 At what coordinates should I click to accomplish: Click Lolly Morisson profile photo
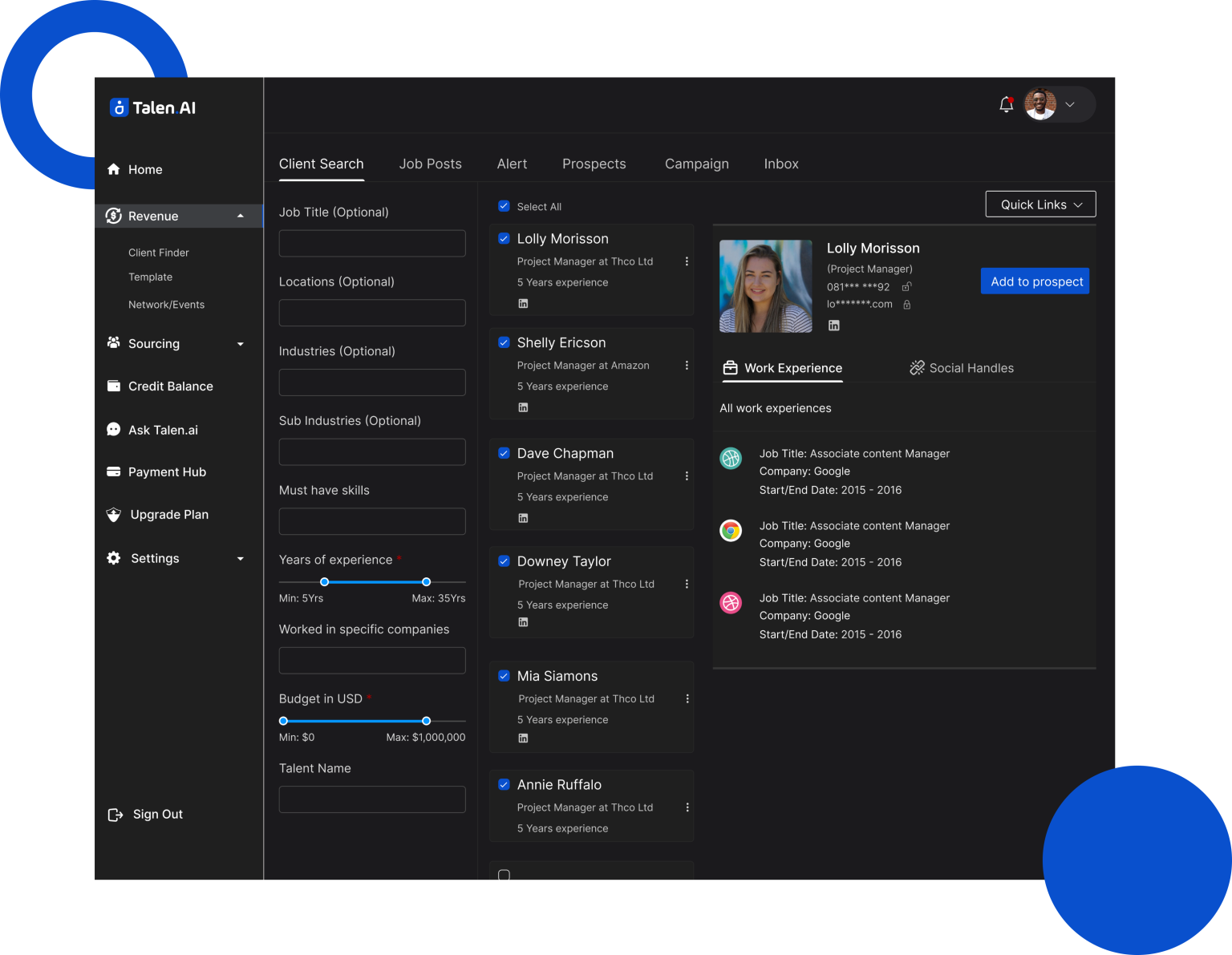point(766,286)
